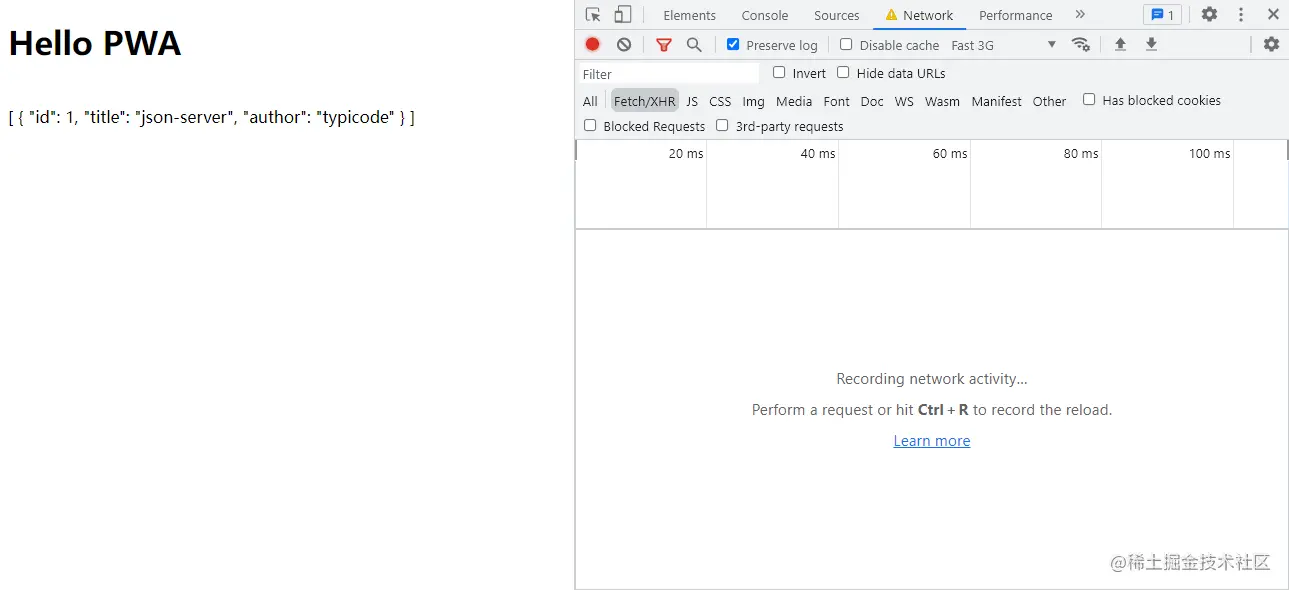Switch to the Console tab
Viewport: 1289px width, 590px height.
(x=765, y=15)
